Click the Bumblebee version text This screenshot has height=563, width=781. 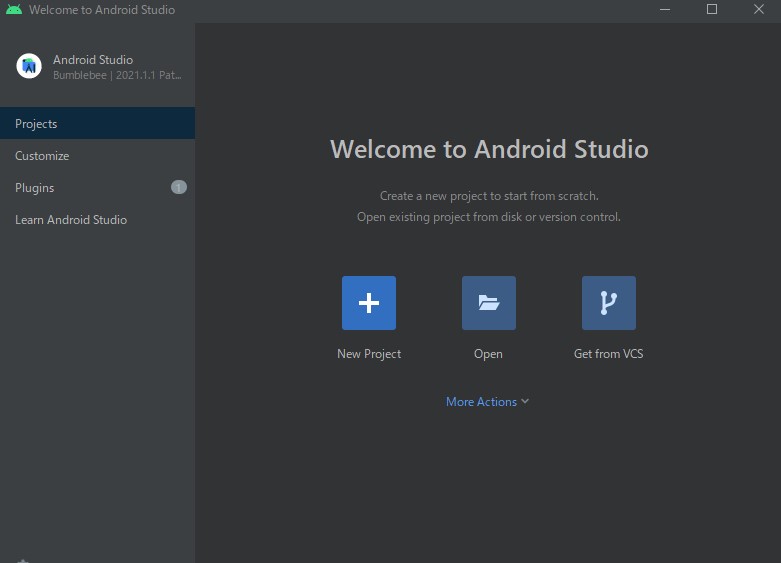point(117,75)
